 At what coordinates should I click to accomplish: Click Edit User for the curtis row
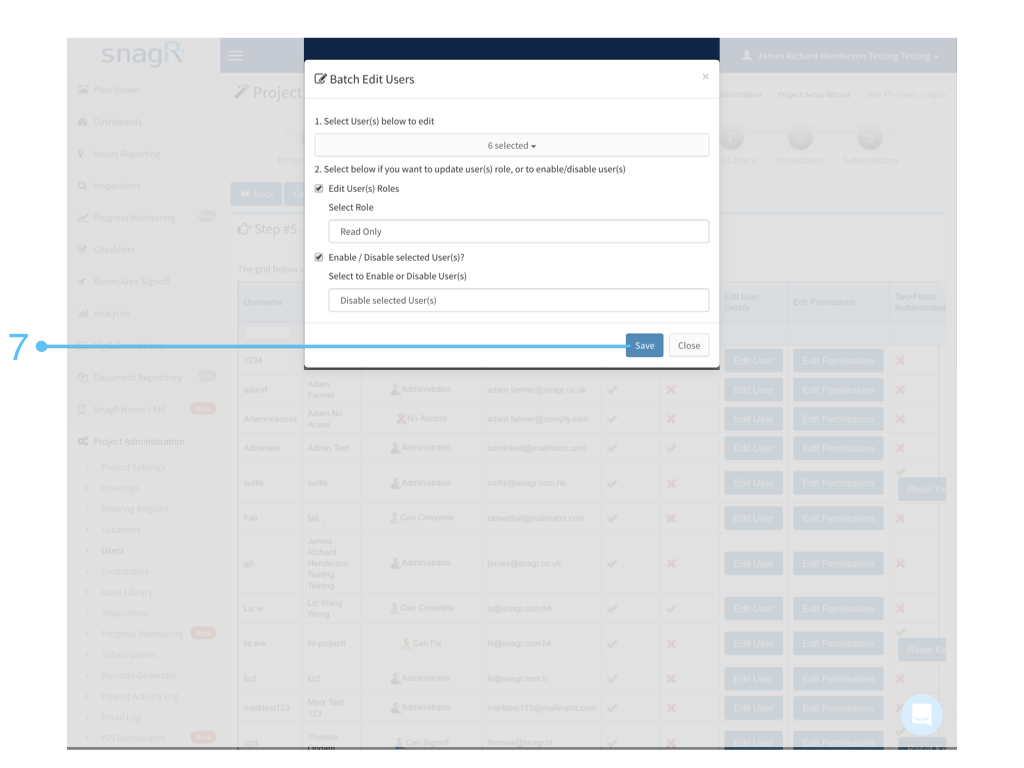click(x=753, y=483)
